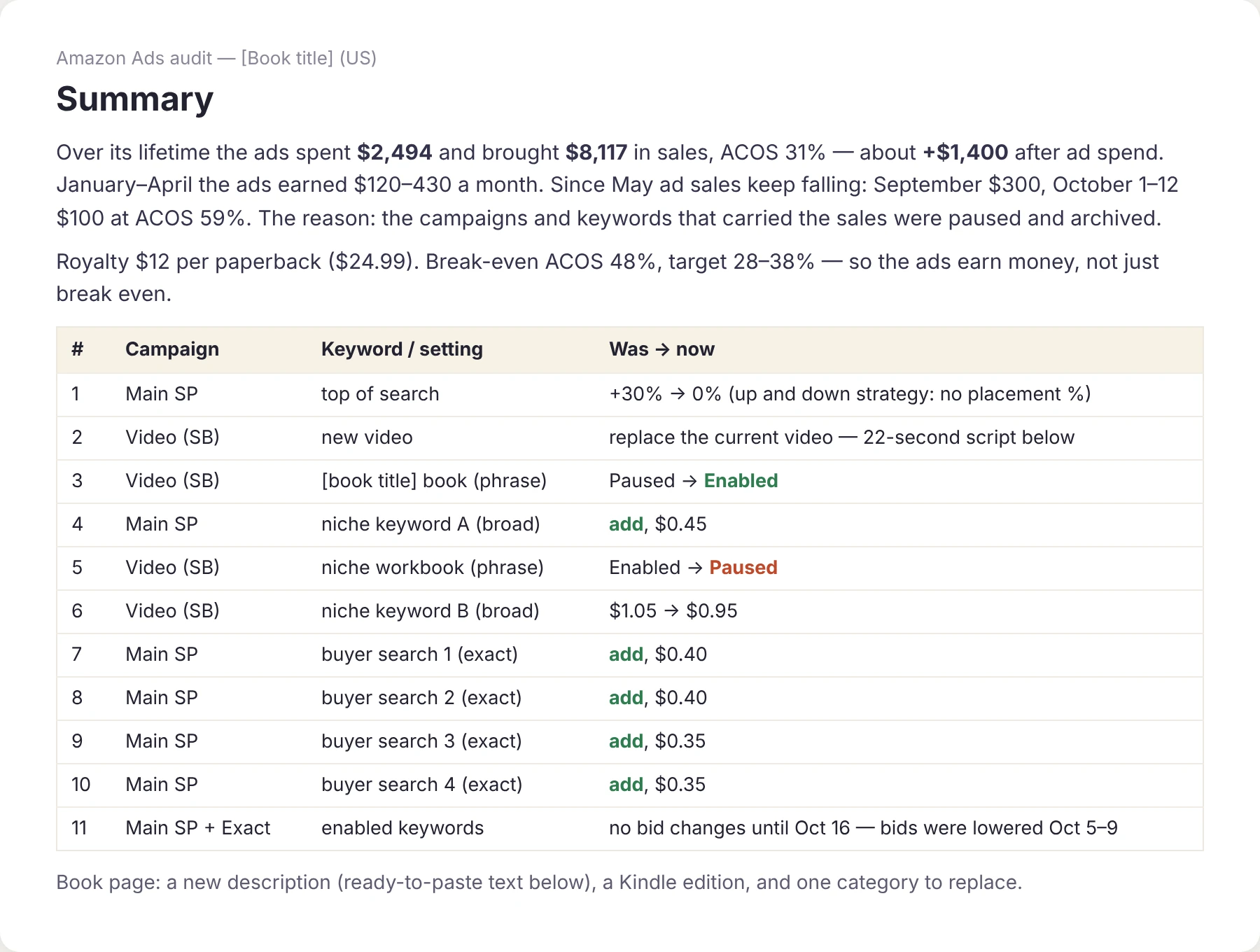Click the bold '$8,117' sales figure
This screenshot has width=1260, height=952.
point(596,152)
